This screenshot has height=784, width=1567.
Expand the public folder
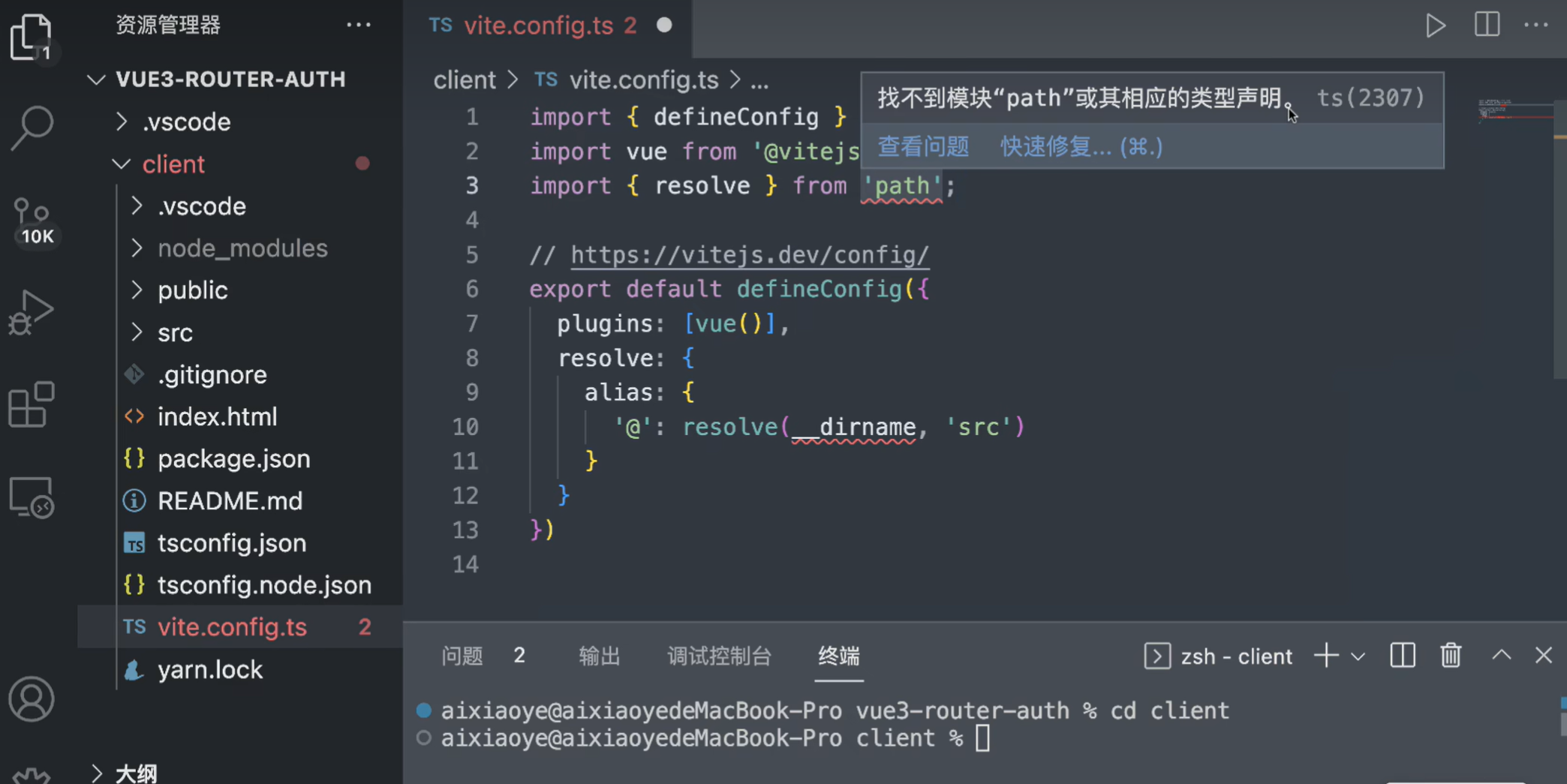pos(137,290)
